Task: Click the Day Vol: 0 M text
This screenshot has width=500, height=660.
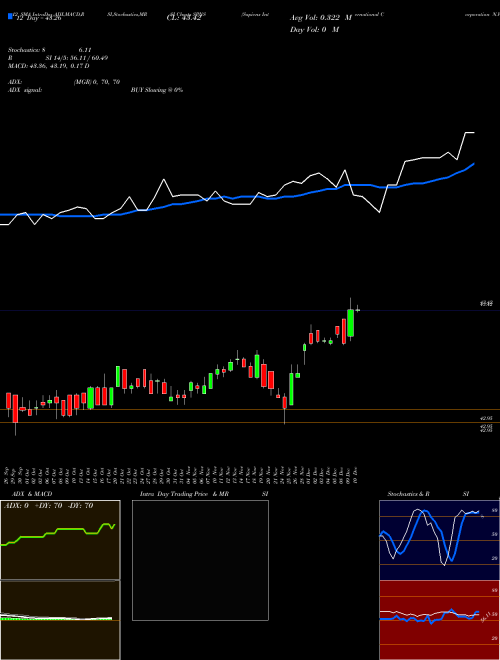Action: pyautogui.click(x=314, y=30)
